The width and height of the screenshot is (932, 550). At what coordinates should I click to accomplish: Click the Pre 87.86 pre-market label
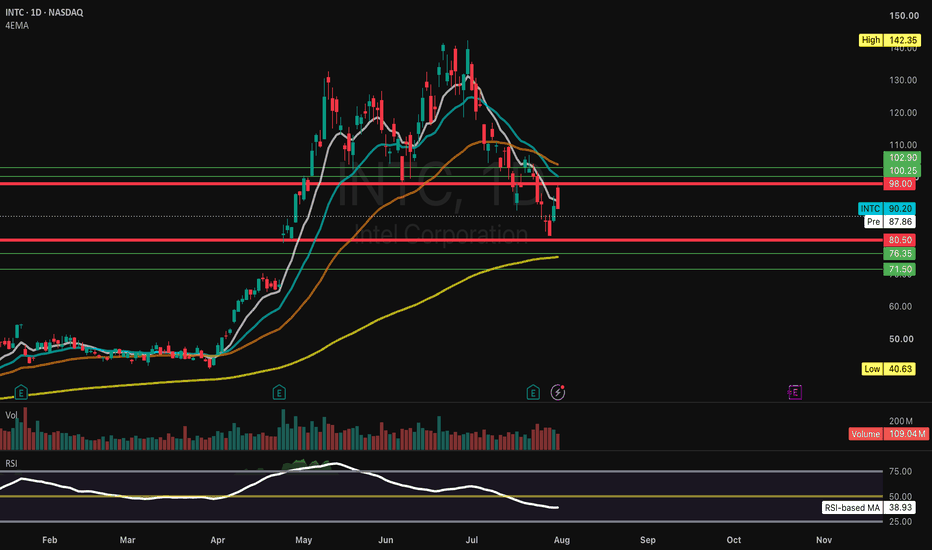click(x=890, y=222)
